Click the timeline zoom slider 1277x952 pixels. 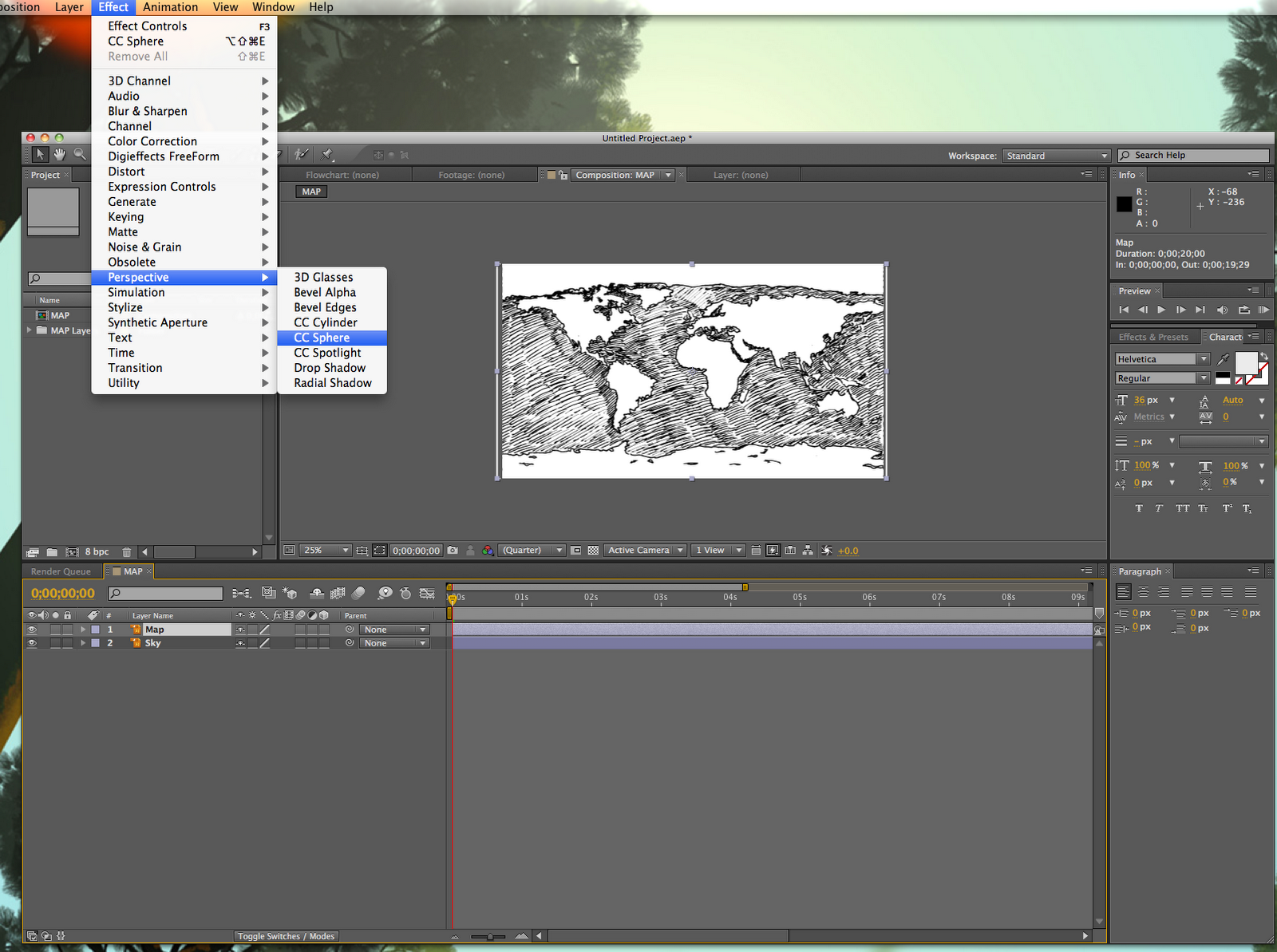tap(488, 936)
